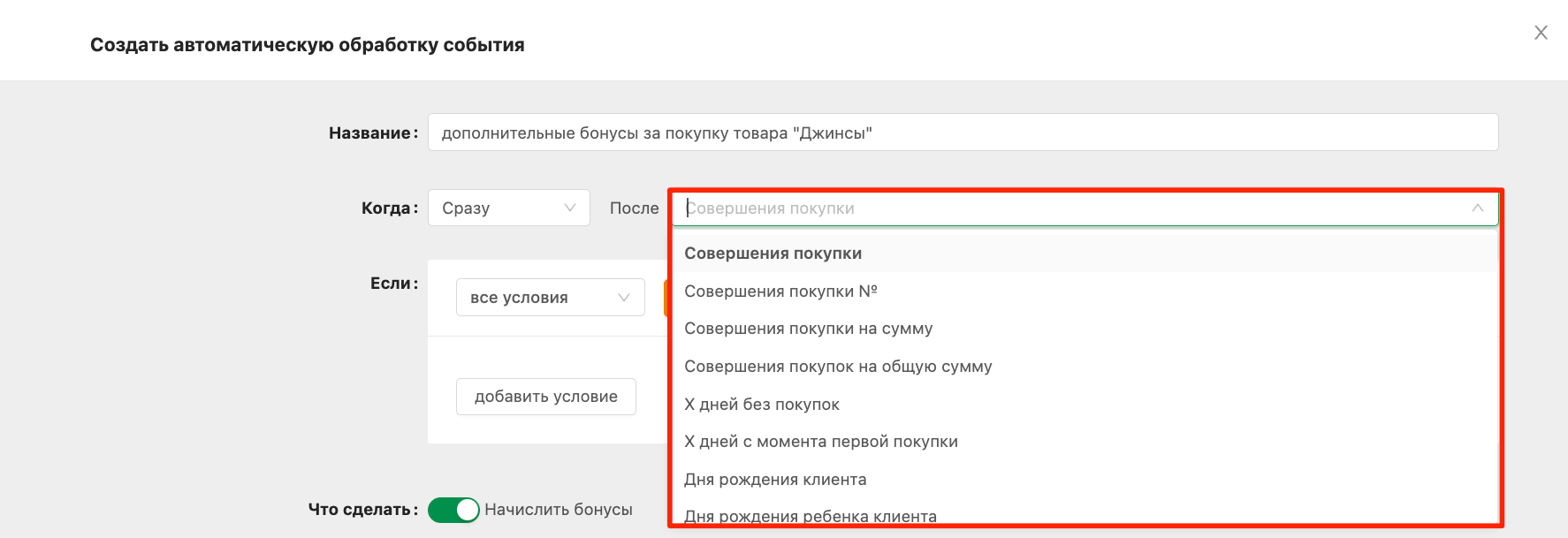Click the 'Если:' field label
This screenshot has width=1568, height=538.
pos(394,284)
